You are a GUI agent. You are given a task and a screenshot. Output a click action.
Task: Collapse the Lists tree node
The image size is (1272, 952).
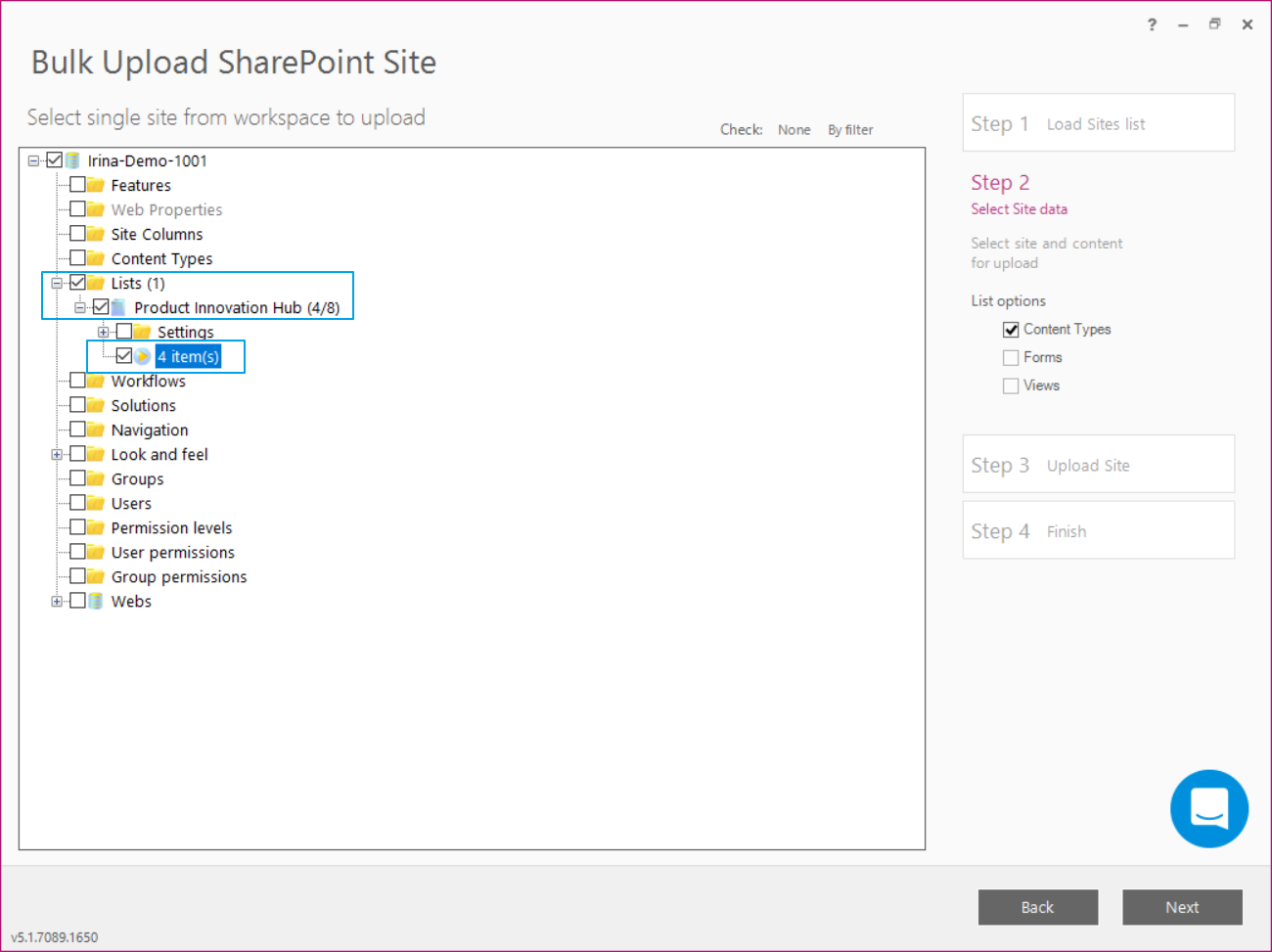point(57,282)
